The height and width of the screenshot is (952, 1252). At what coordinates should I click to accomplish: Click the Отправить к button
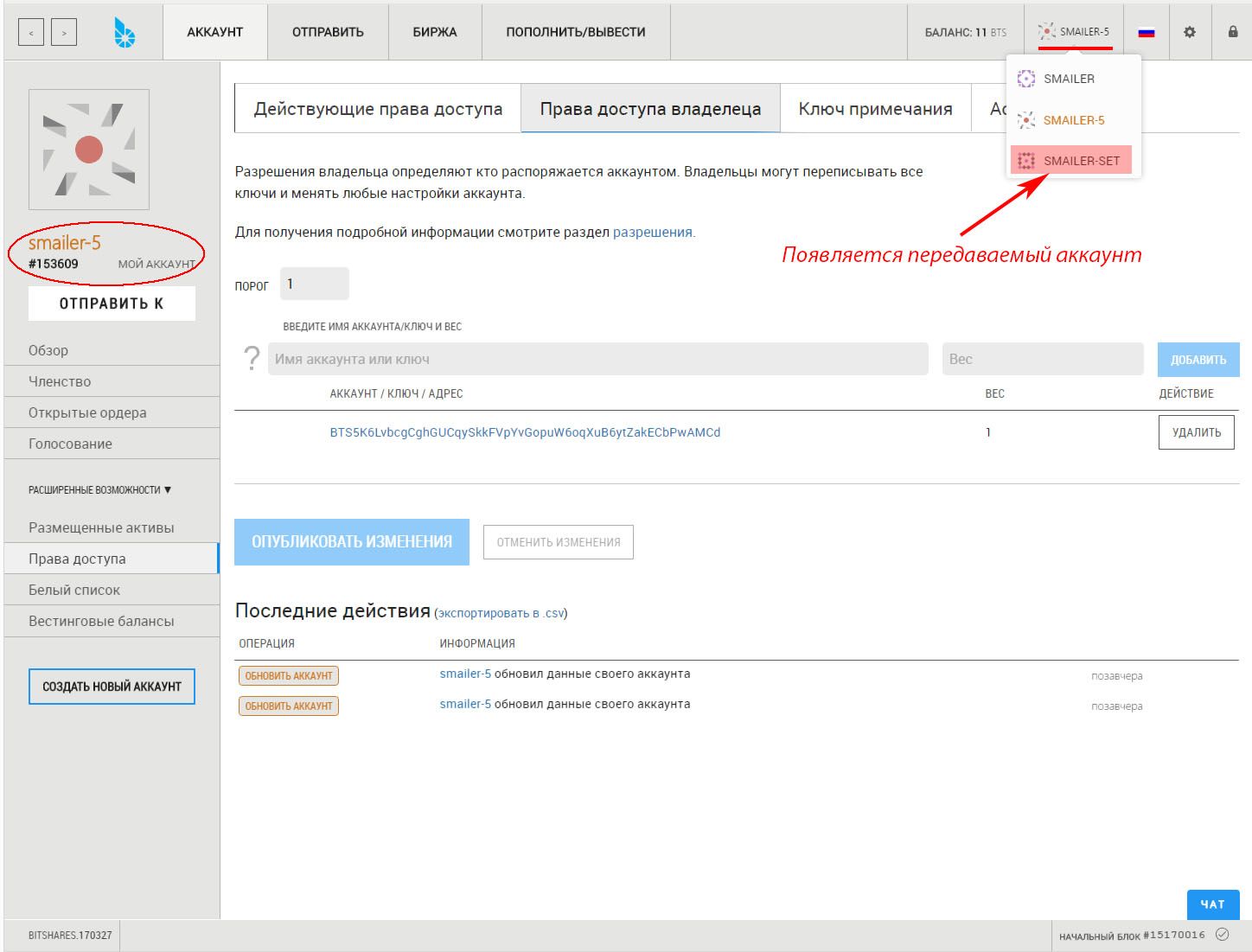(112, 303)
